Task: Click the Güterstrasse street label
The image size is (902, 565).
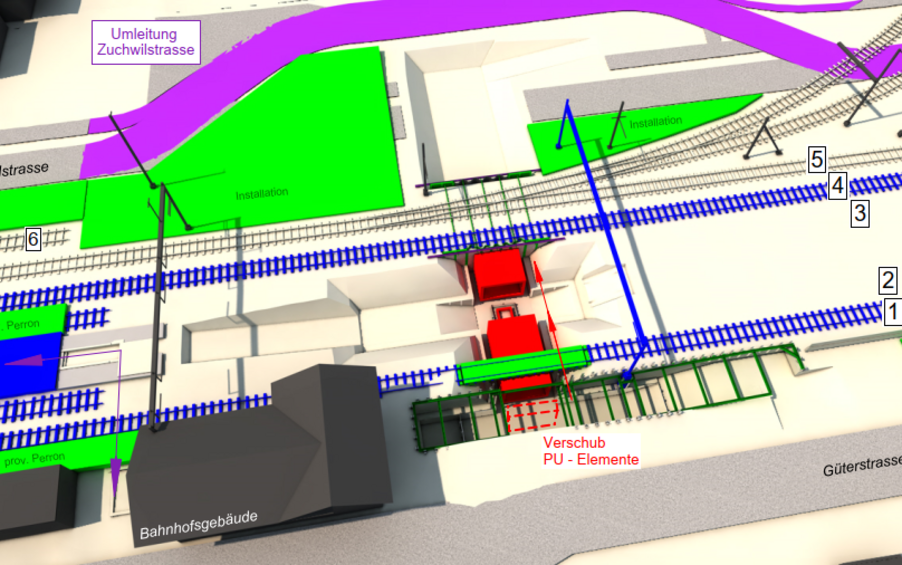Action: pyautogui.click(x=862, y=468)
